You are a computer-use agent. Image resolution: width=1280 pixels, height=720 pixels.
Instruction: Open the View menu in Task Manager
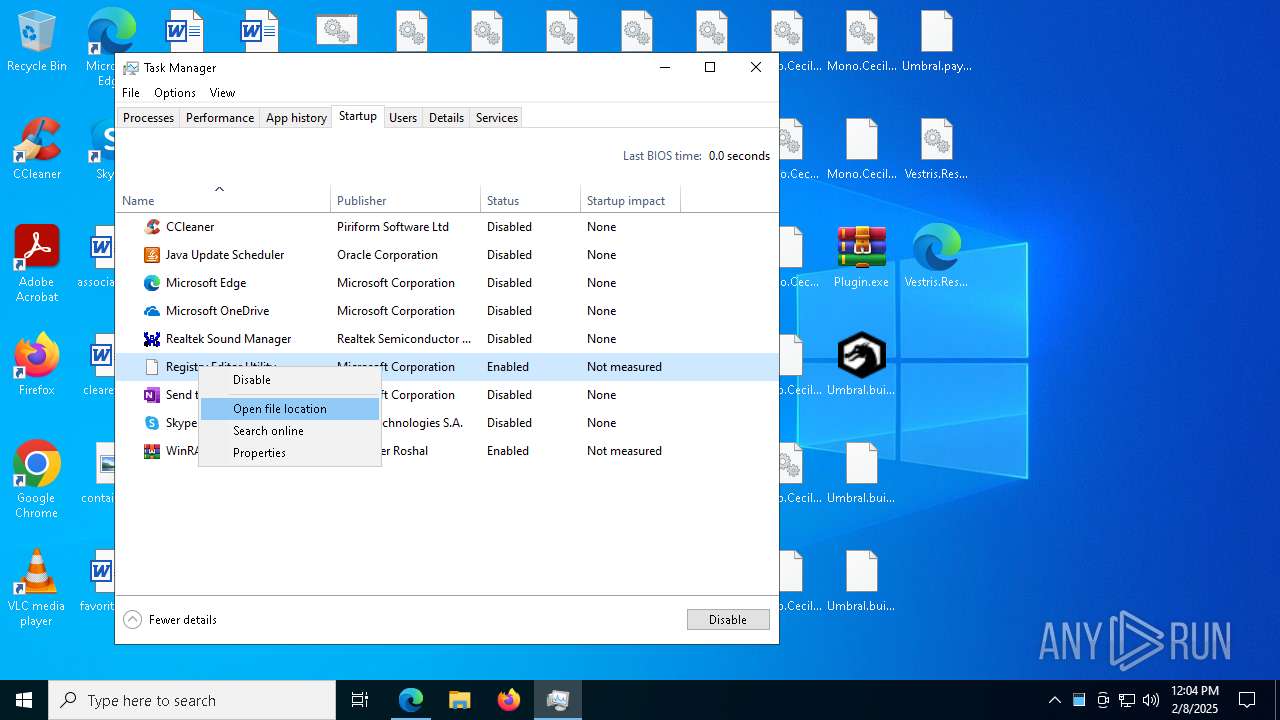point(222,93)
